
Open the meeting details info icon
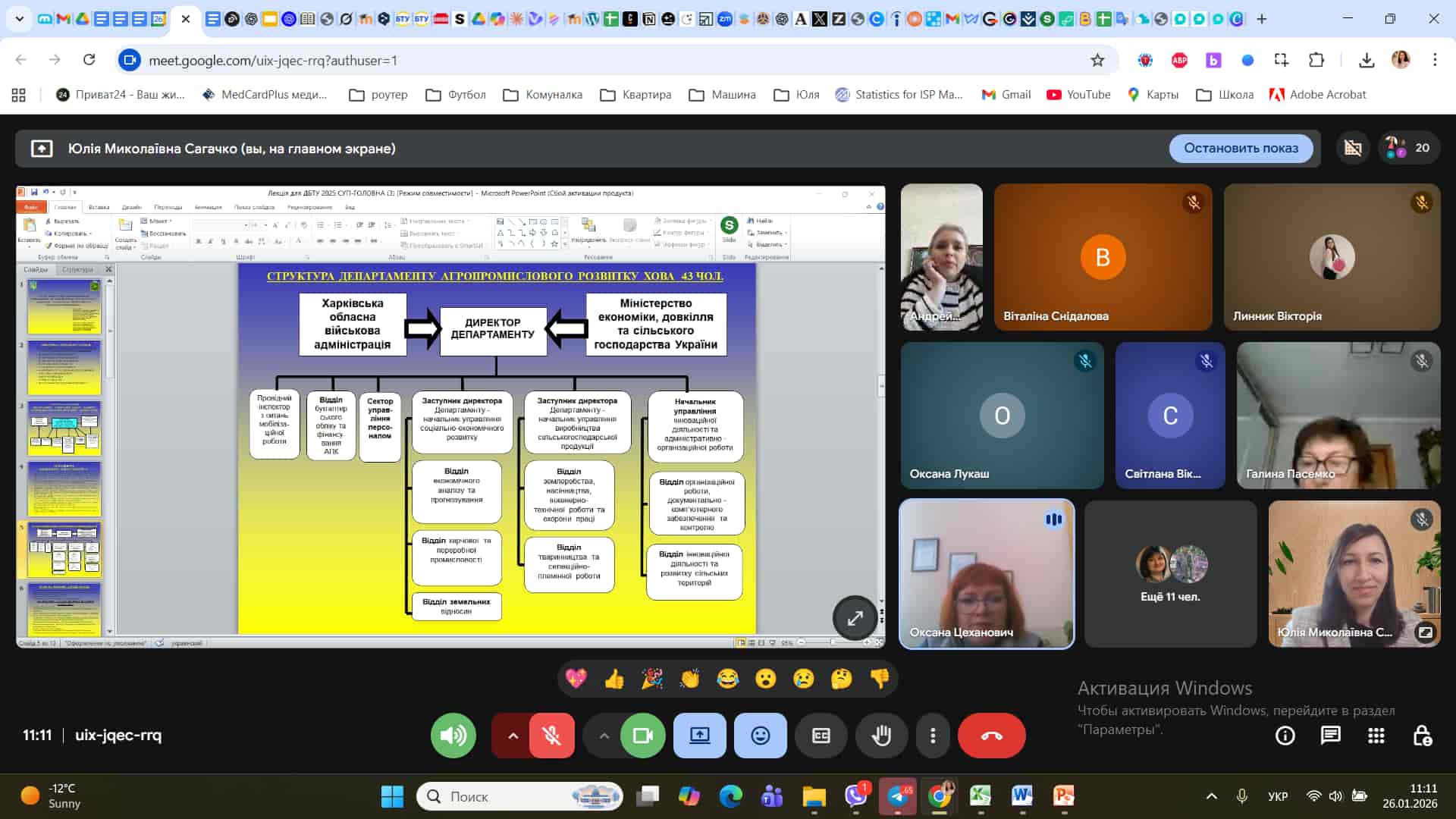[1285, 736]
